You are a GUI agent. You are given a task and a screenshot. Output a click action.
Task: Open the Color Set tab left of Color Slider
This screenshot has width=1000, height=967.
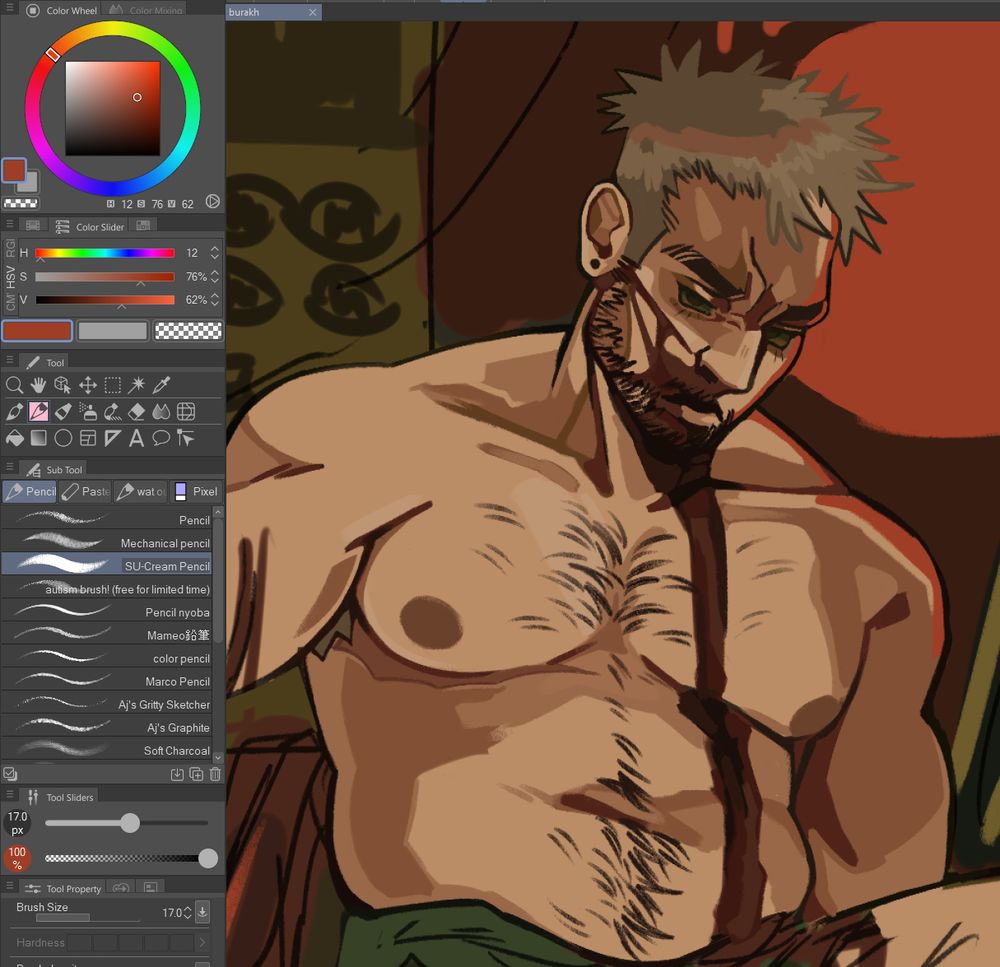tap(33, 226)
